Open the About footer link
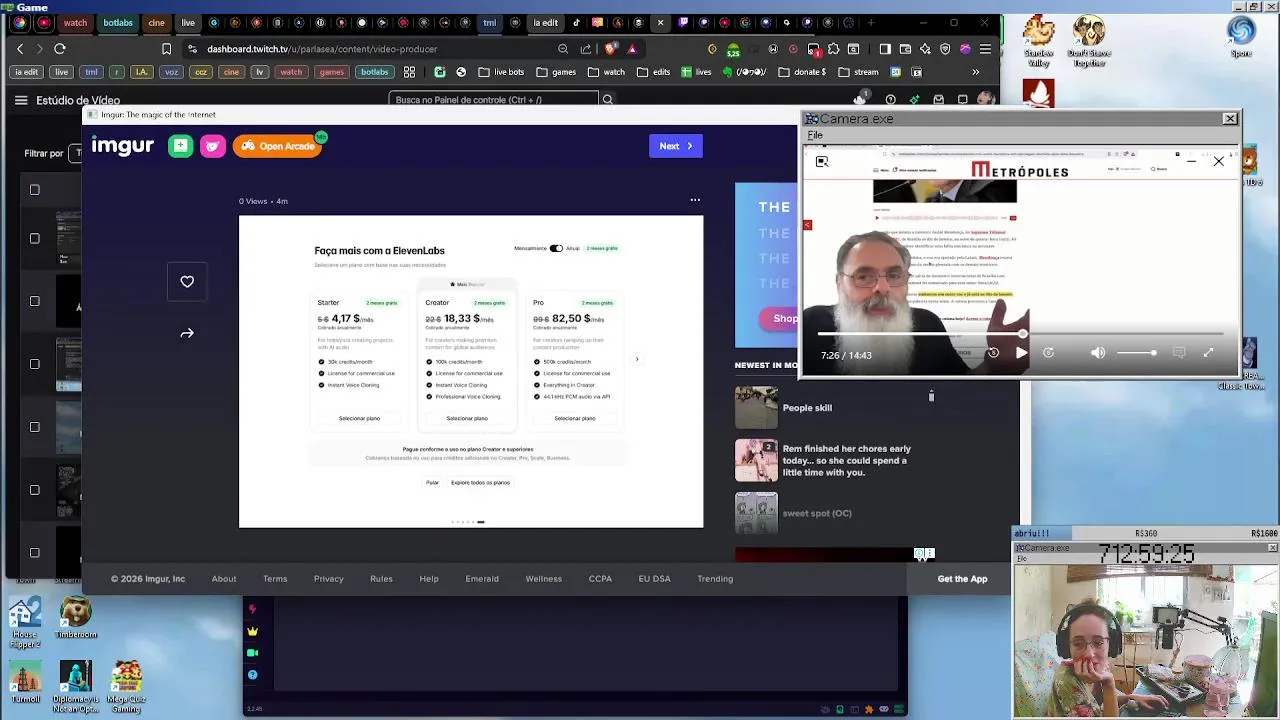 coord(224,579)
